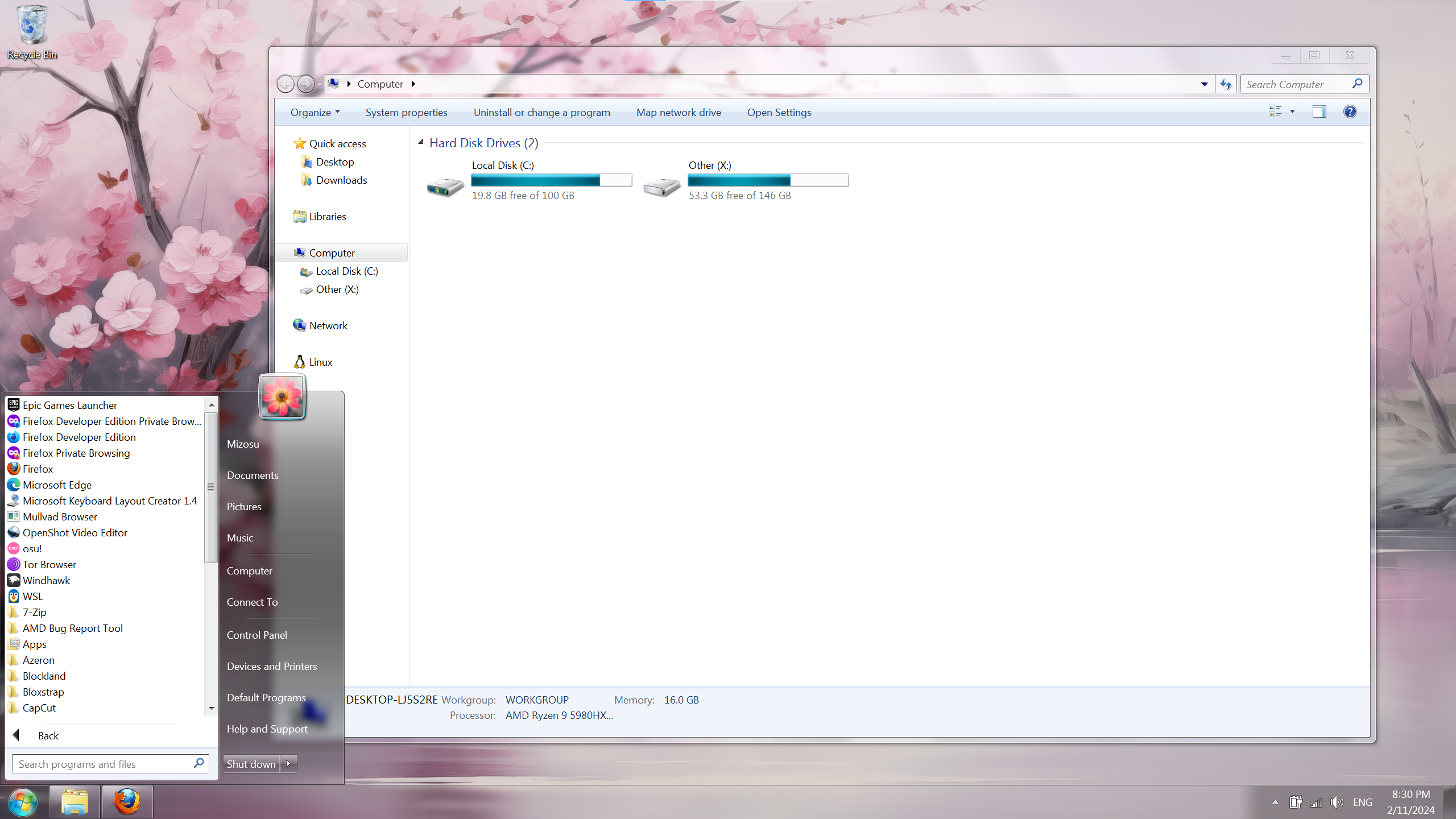Image resolution: width=1456 pixels, height=819 pixels.
Task: Open Mullvad Browser from the programs list
Action: pyautogui.click(x=60, y=516)
